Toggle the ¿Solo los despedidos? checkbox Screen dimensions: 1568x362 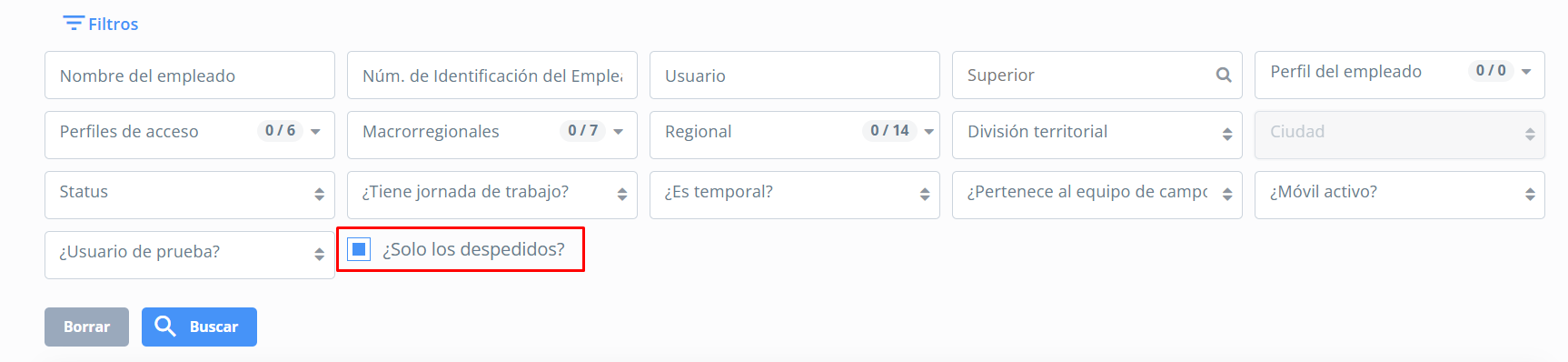[x=359, y=249]
